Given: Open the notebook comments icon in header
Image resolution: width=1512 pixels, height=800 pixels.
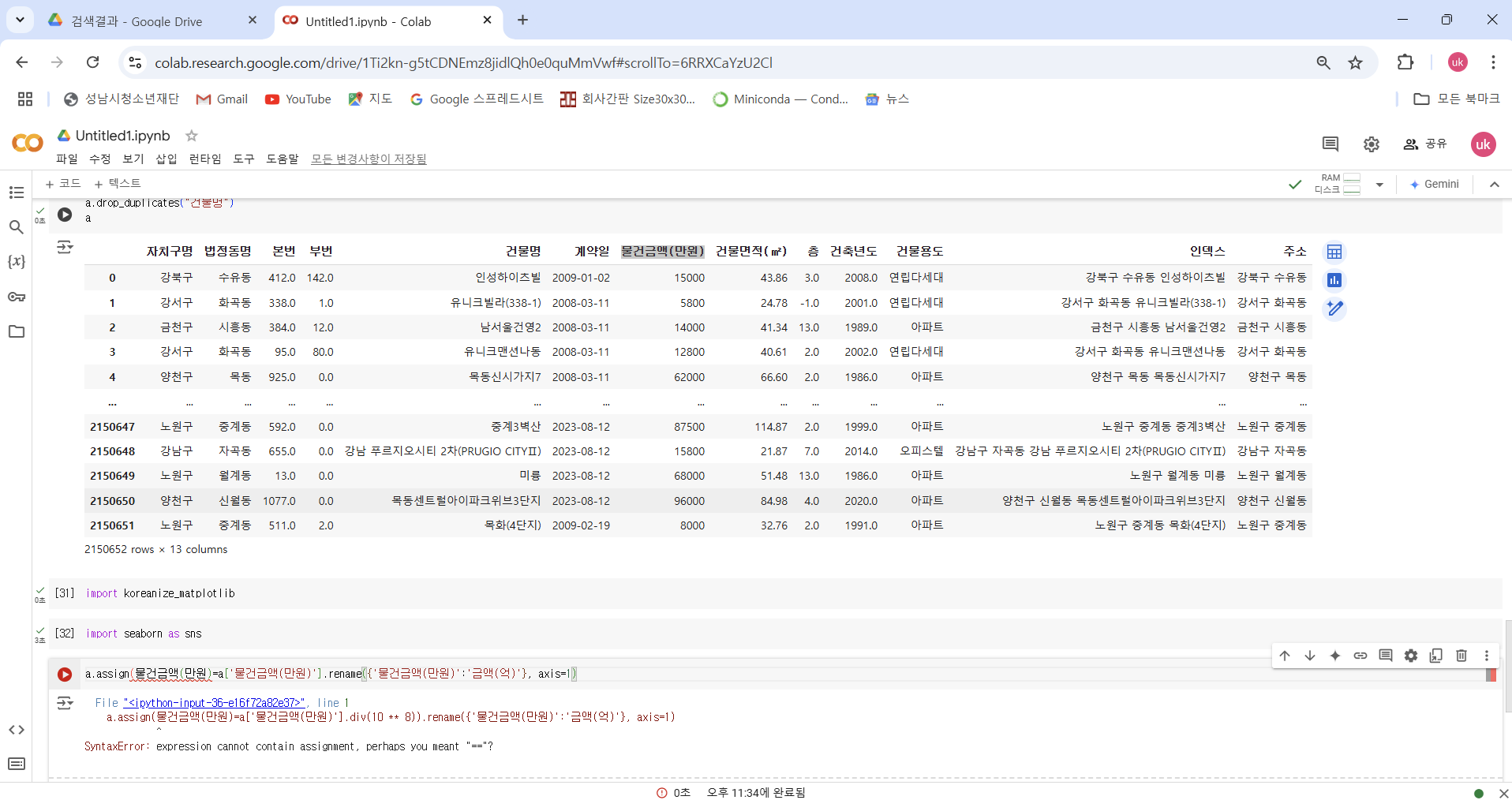Looking at the screenshot, I should (x=1330, y=144).
